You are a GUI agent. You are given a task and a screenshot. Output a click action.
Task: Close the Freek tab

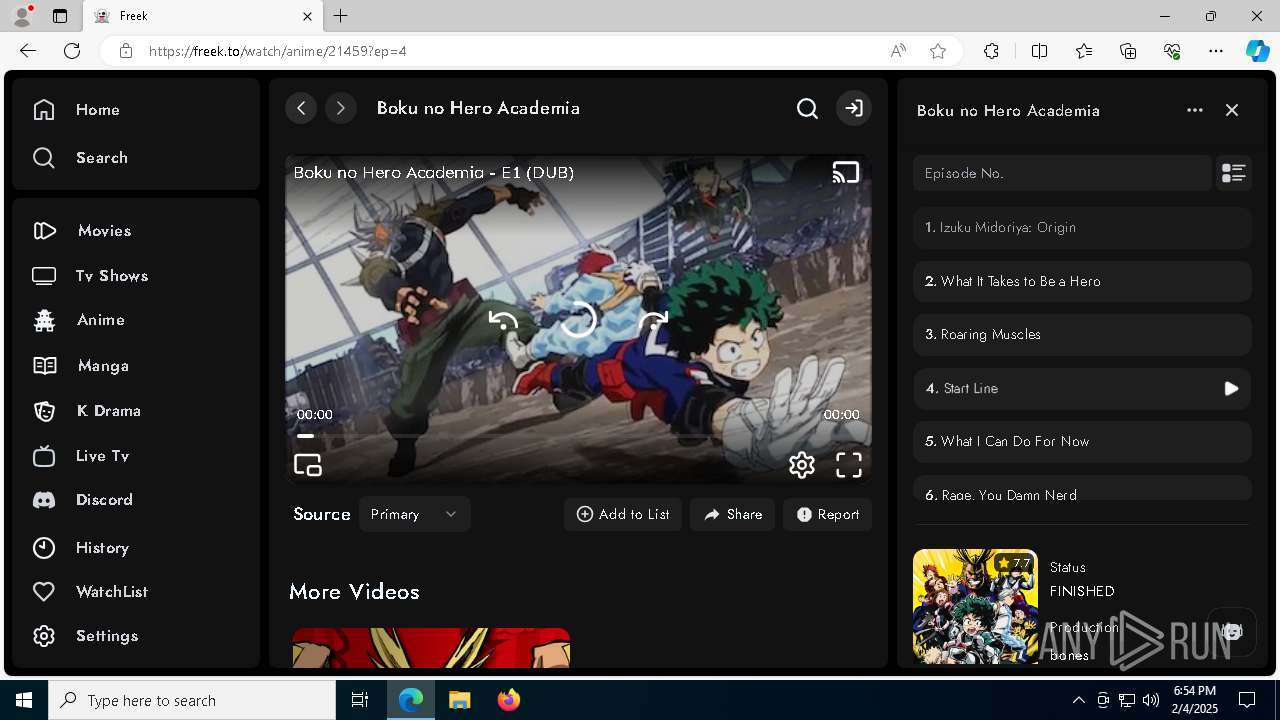pyautogui.click(x=308, y=16)
